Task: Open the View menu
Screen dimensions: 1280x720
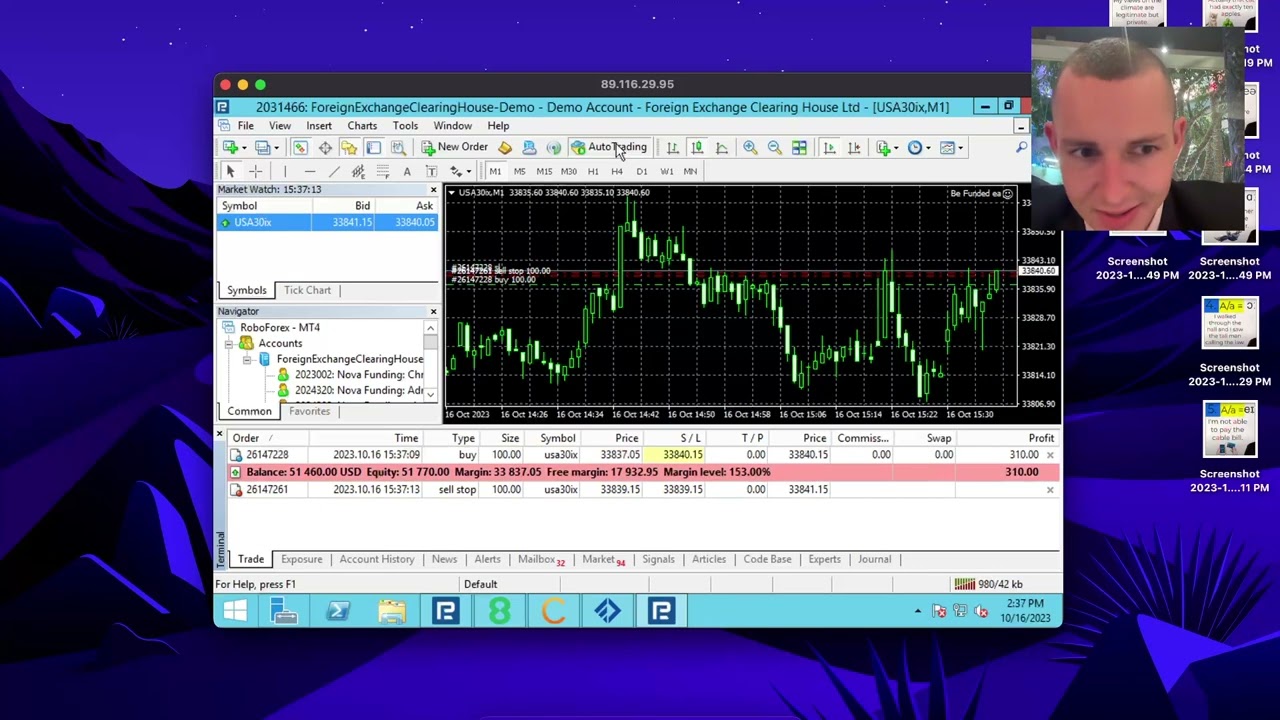Action: (x=280, y=126)
